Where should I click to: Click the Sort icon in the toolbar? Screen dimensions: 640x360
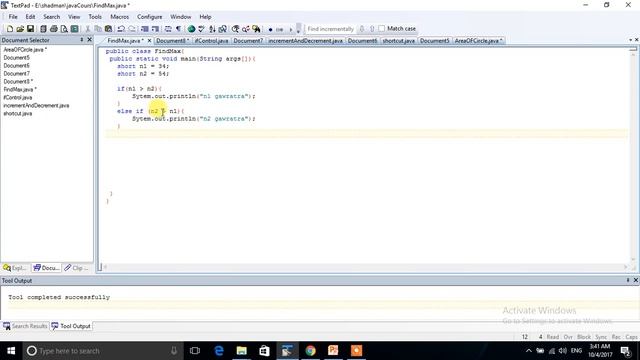point(212,29)
